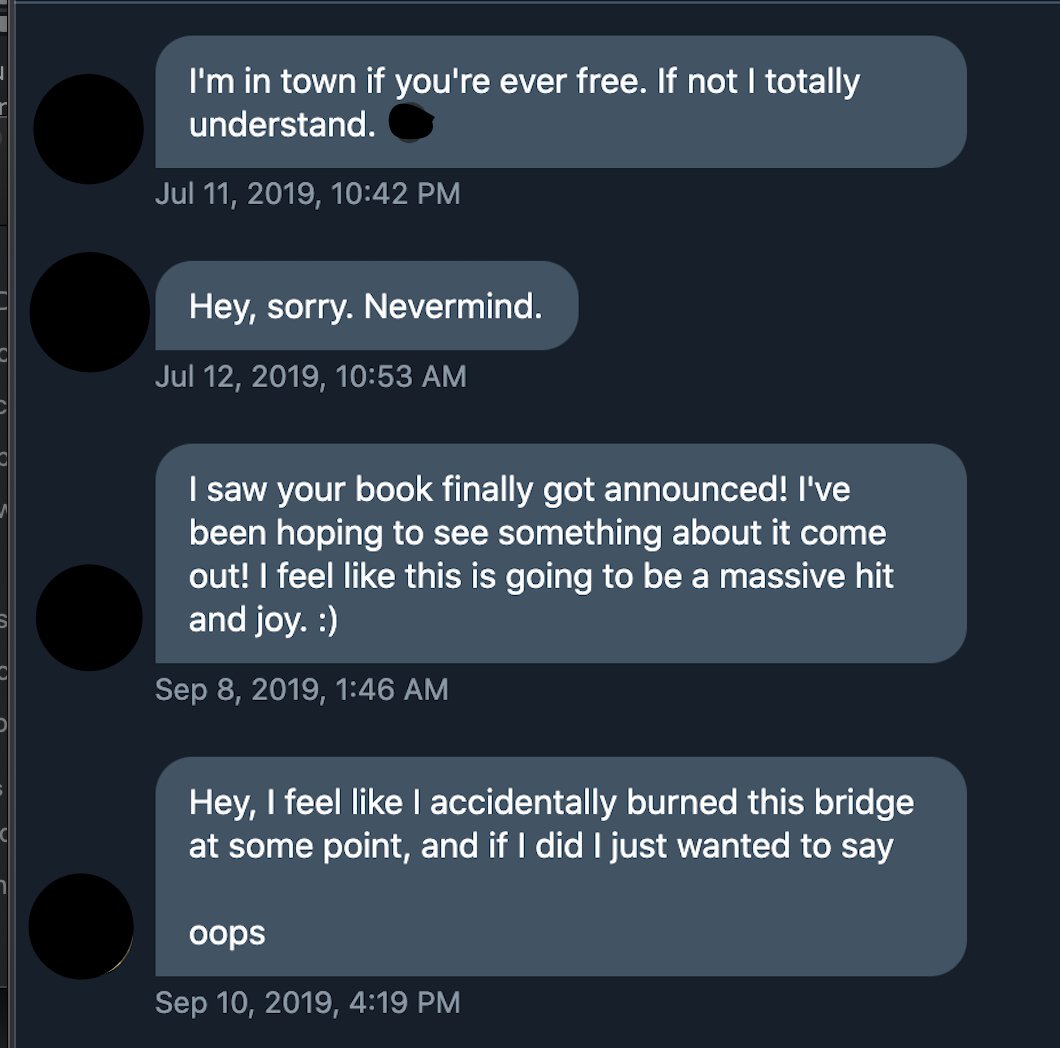Click the word "oops" in last message

point(227,933)
